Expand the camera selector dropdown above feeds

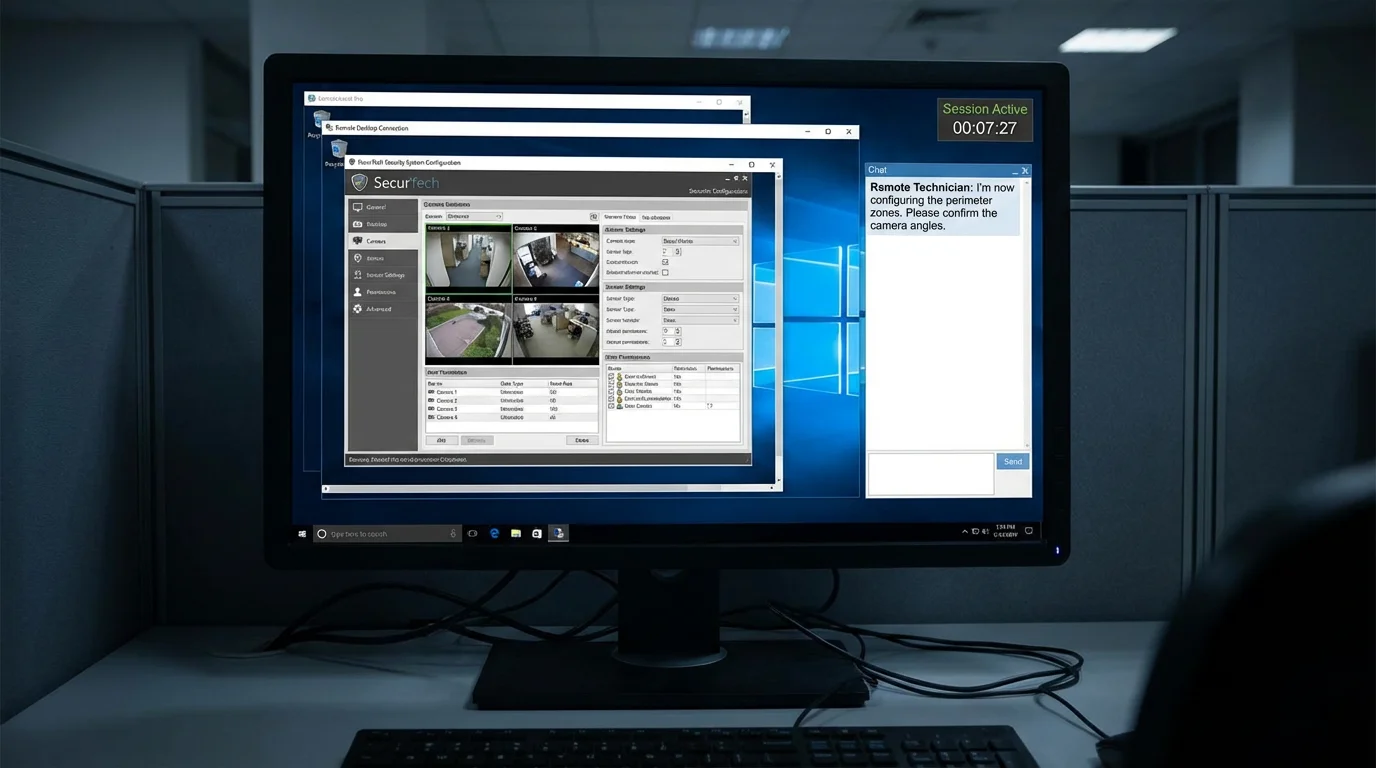474,216
